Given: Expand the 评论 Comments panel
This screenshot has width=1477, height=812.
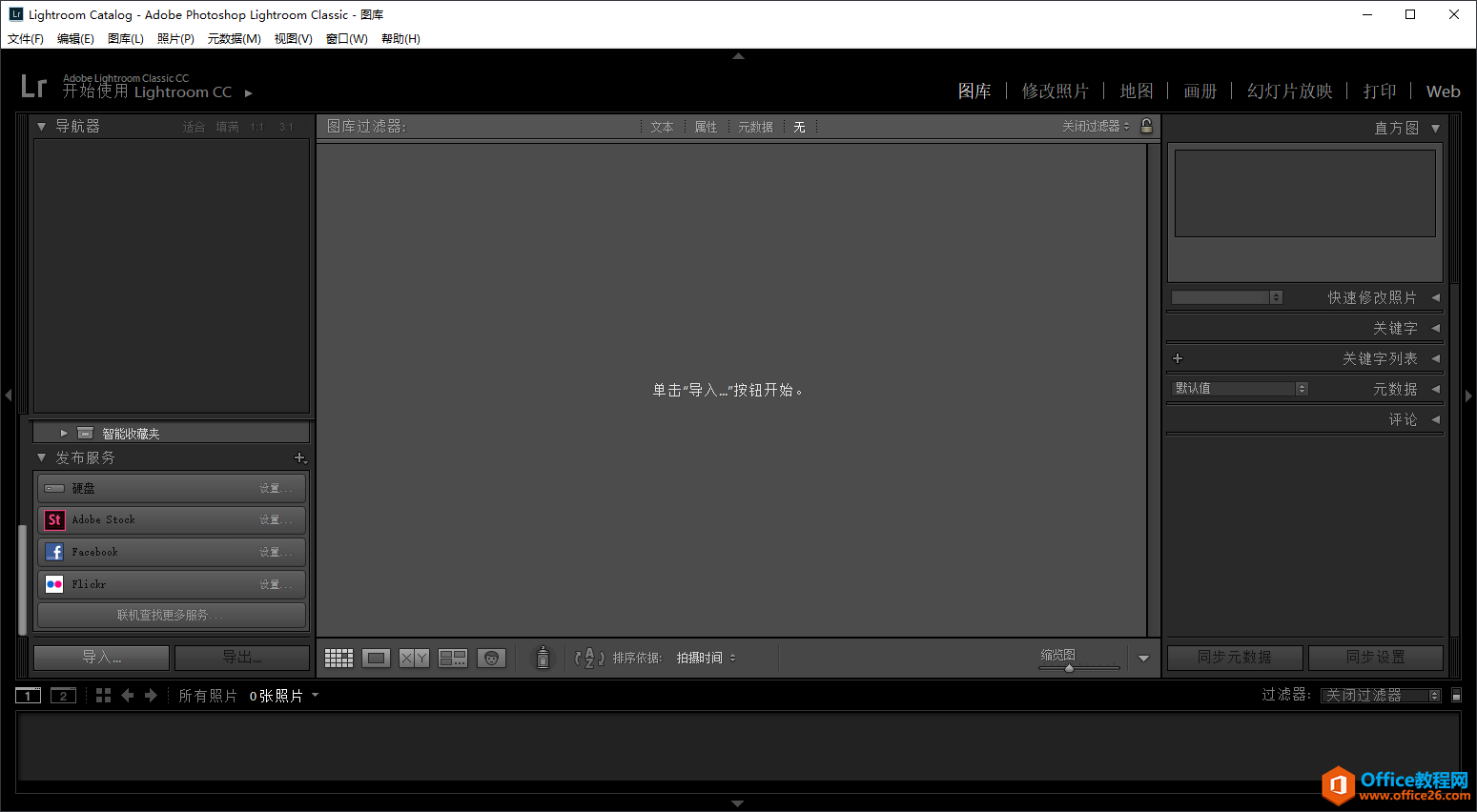Looking at the screenshot, I should [1435, 419].
